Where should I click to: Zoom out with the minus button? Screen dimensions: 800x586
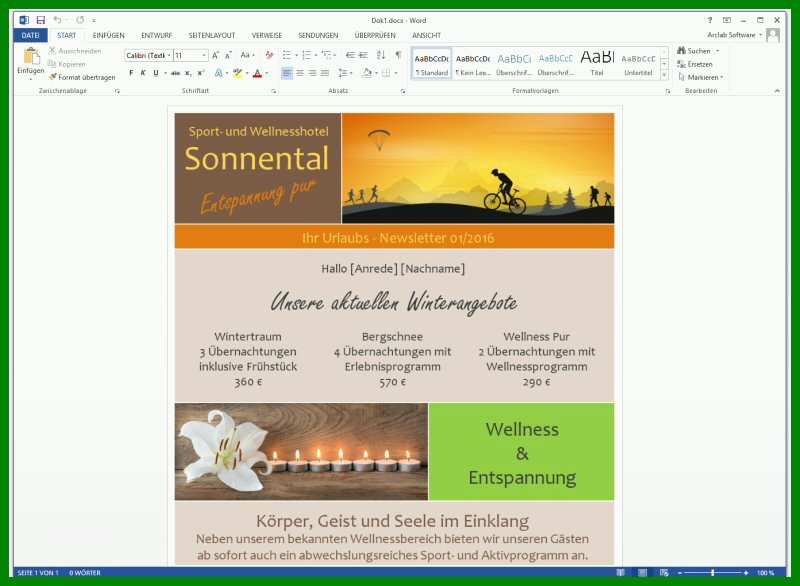[x=680, y=573]
